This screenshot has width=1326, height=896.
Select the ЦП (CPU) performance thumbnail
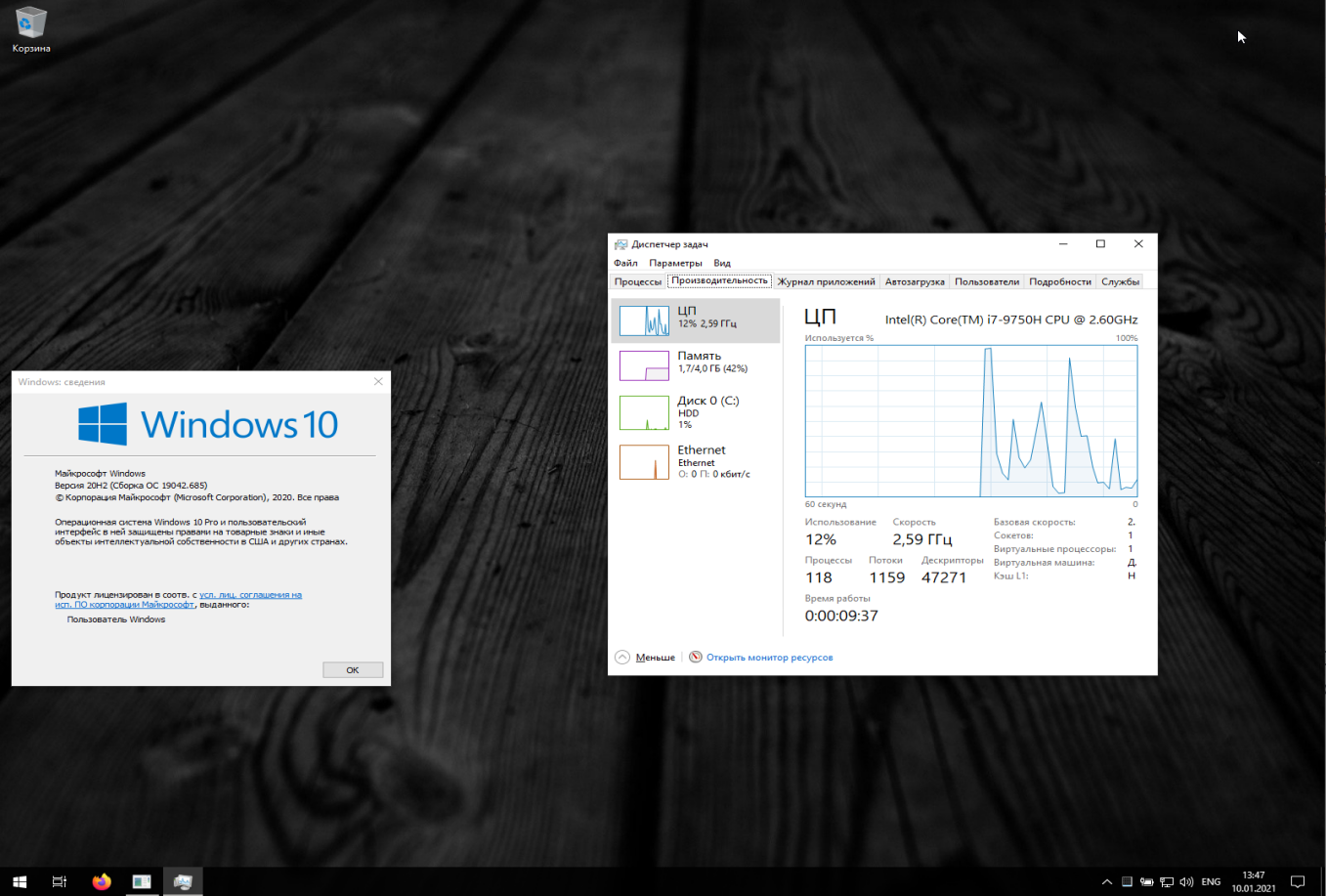pyautogui.click(x=696, y=320)
